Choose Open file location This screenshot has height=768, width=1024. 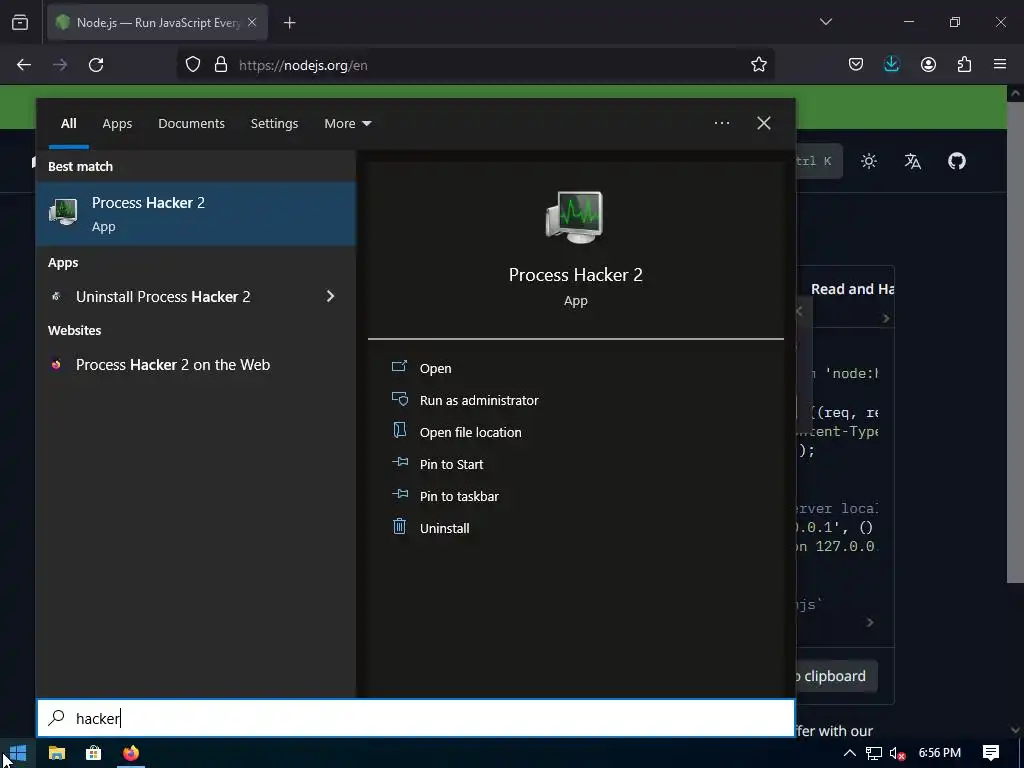(x=470, y=432)
